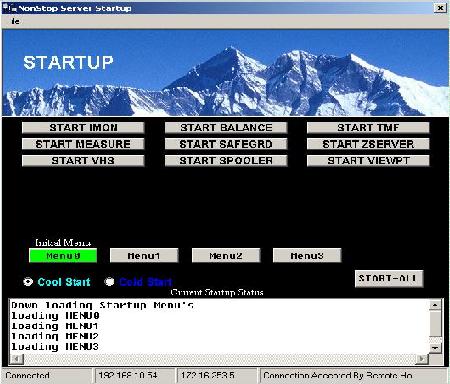Click the 192.168.10.54 status bar address
This screenshot has width=450, height=384.
[x=135, y=376]
